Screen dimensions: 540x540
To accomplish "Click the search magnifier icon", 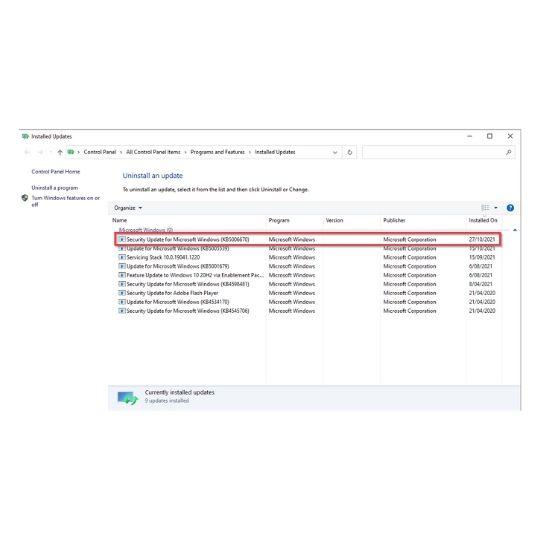I will click(x=509, y=152).
